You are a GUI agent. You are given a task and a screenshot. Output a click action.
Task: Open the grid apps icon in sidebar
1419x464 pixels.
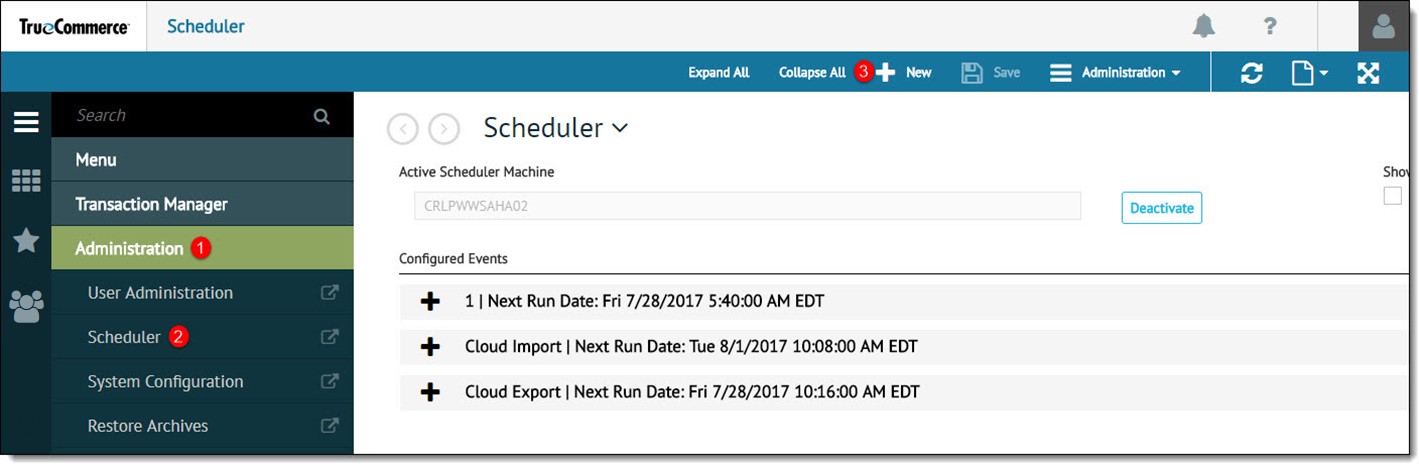[x=26, y=181]
